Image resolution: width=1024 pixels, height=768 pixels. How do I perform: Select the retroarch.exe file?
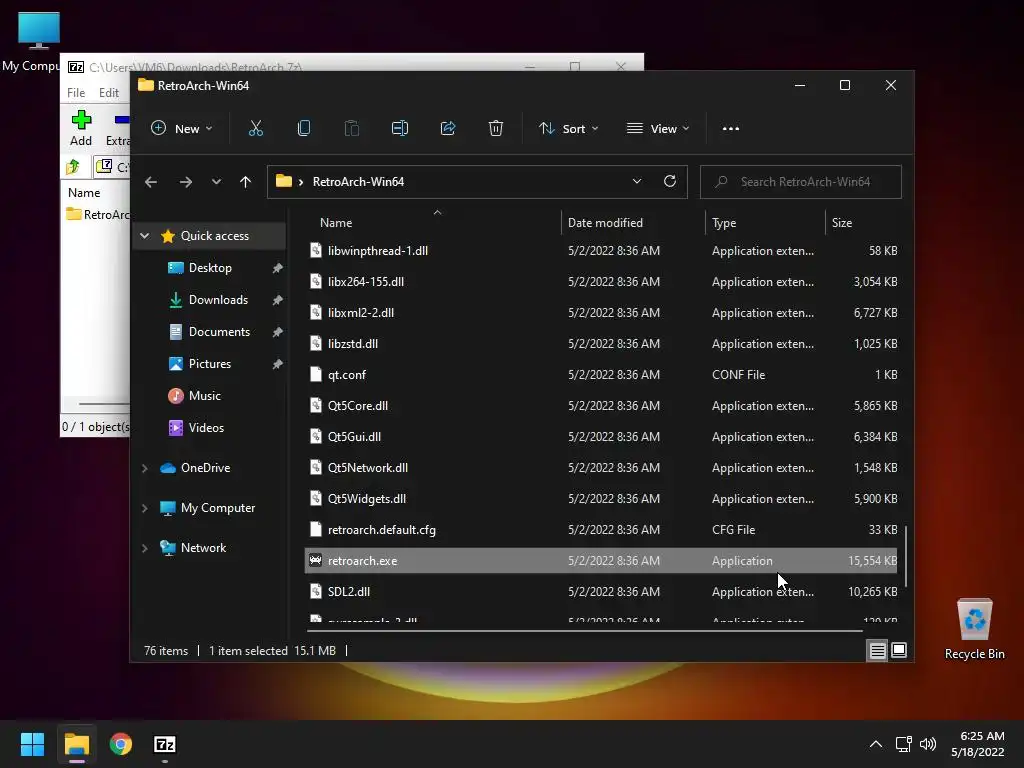click(x=601, y=560)
